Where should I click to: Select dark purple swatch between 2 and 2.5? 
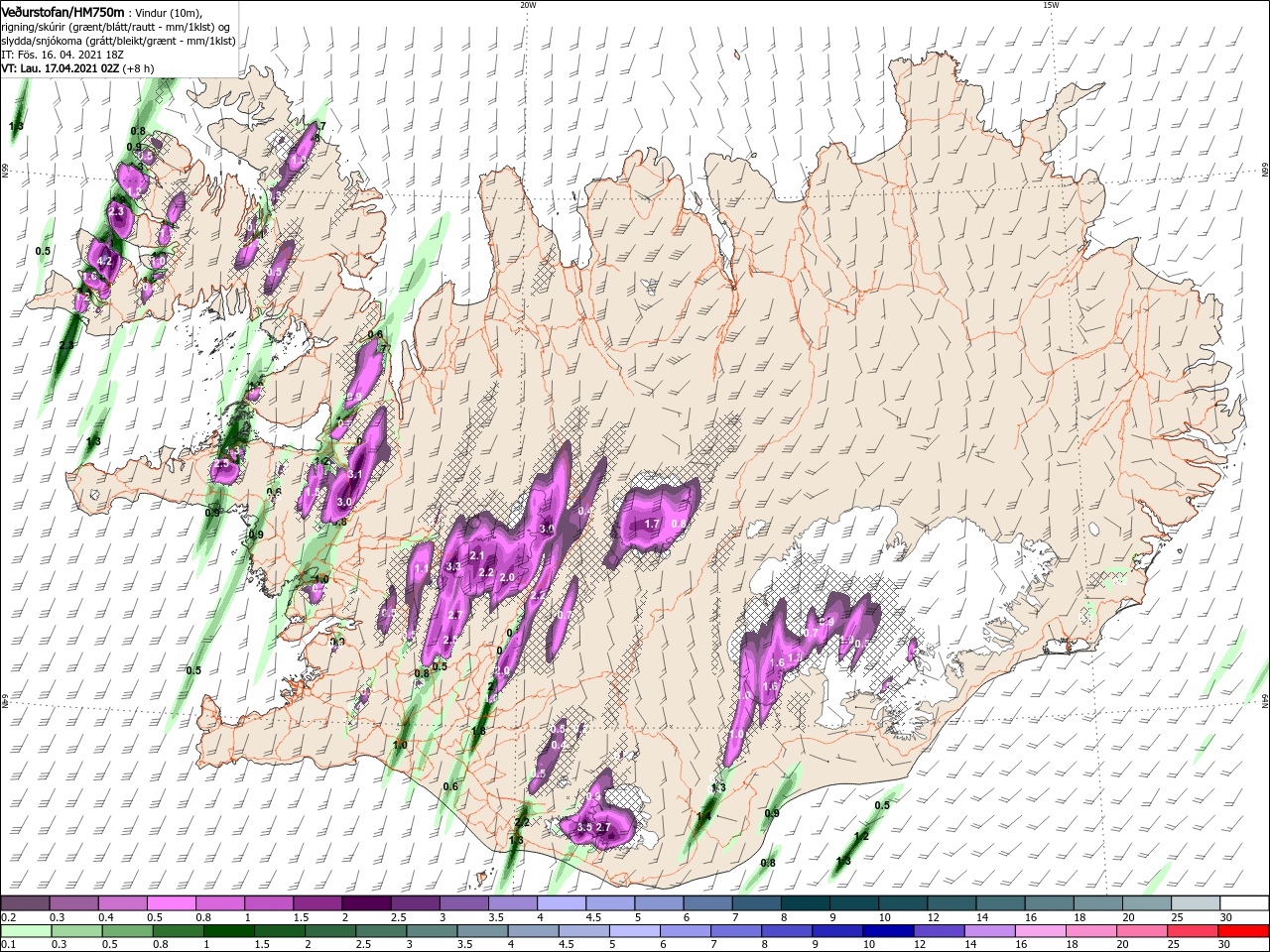pos(366,903)
